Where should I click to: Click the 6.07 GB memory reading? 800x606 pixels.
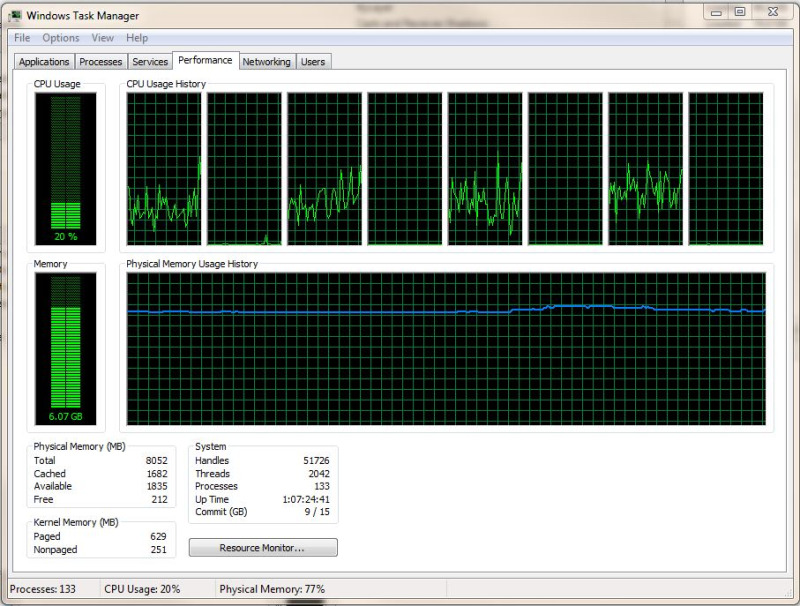(x=66, y=418)
